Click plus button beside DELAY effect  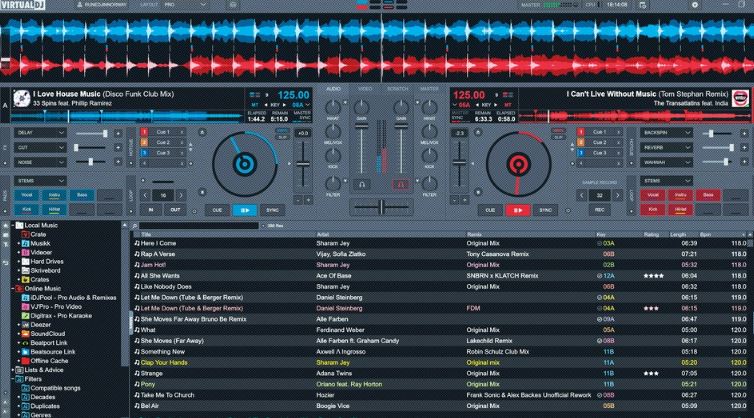coord(118,133)
